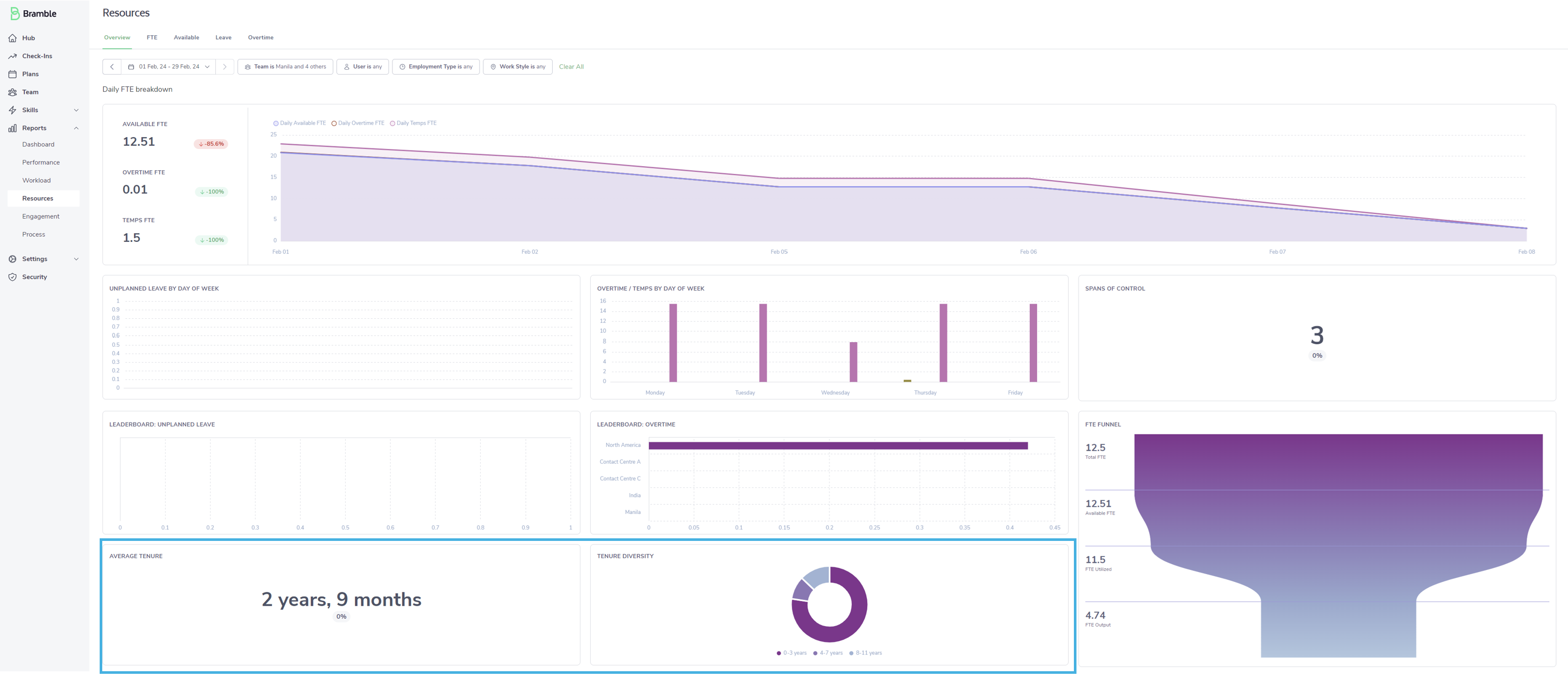The width and height of the screenshot is (1568, 679).
Task: Open the Employment Type filter button
Action: click(x=436, y=67)
